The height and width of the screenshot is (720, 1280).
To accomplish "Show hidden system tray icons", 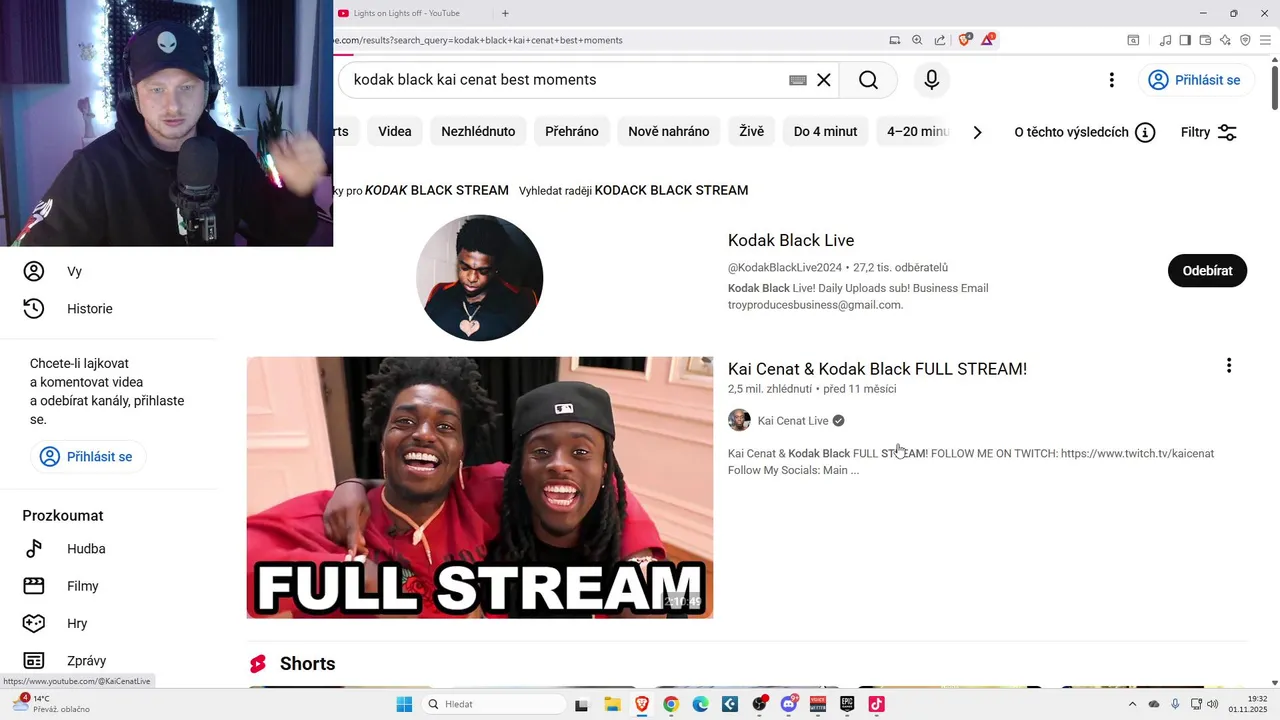I will [1133, 704].
